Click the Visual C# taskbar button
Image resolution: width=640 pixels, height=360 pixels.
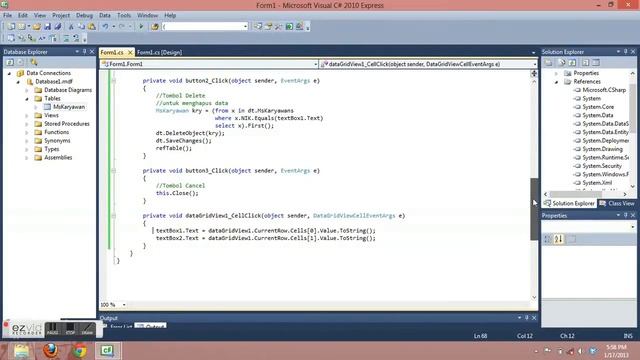pos(107,351)
